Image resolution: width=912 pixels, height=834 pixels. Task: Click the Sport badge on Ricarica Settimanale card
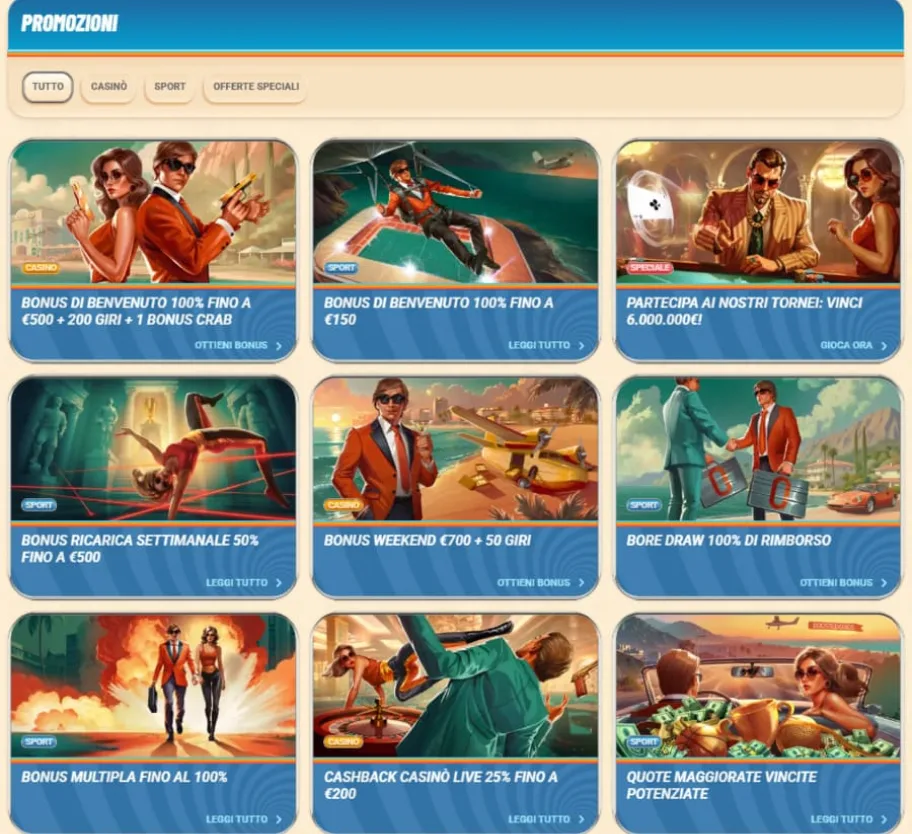point(39,505)
